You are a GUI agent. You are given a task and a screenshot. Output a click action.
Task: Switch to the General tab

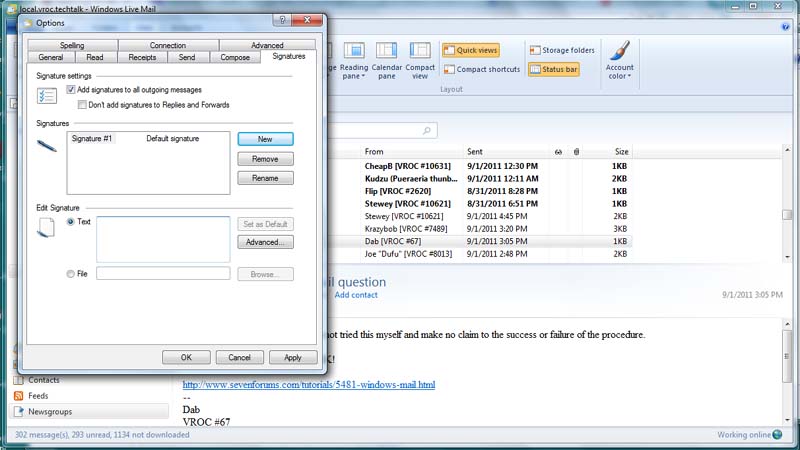click(x=51, y=57)
